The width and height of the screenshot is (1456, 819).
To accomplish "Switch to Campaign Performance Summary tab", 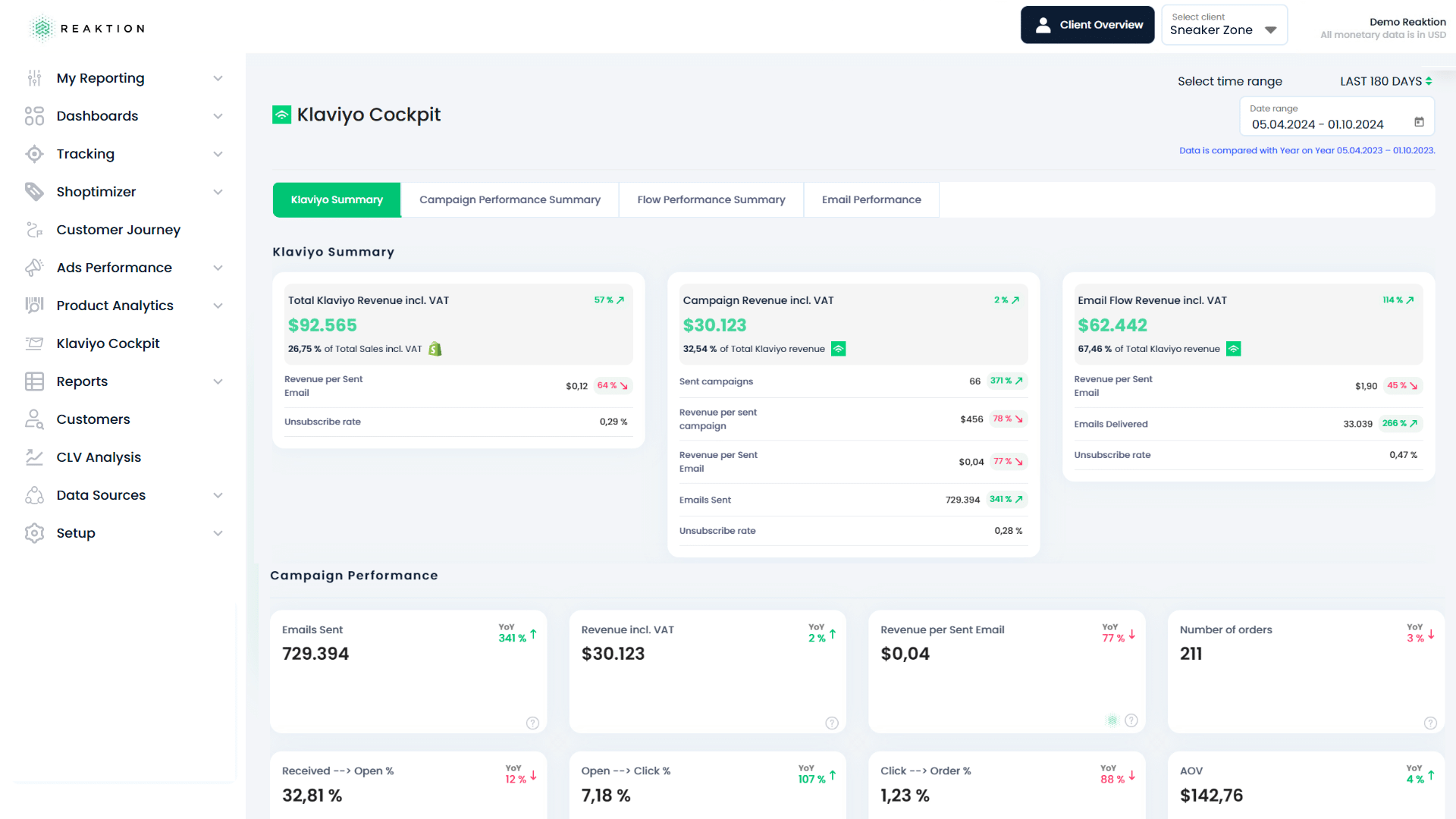I will click(x=510, y=199).
